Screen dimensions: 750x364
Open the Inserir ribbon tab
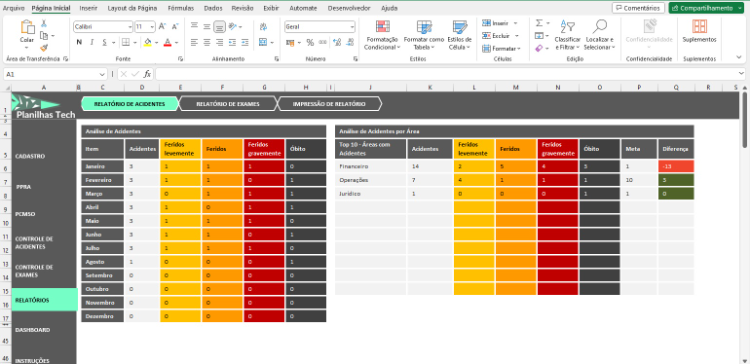(88, 8)
